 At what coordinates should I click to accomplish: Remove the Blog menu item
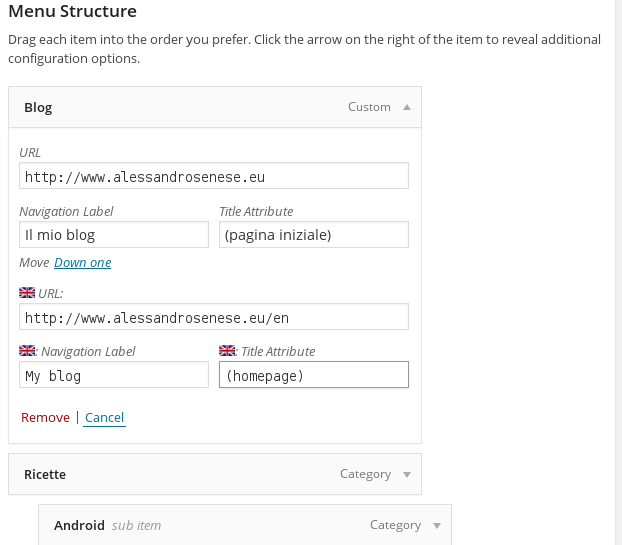click(x=45, y=418)
